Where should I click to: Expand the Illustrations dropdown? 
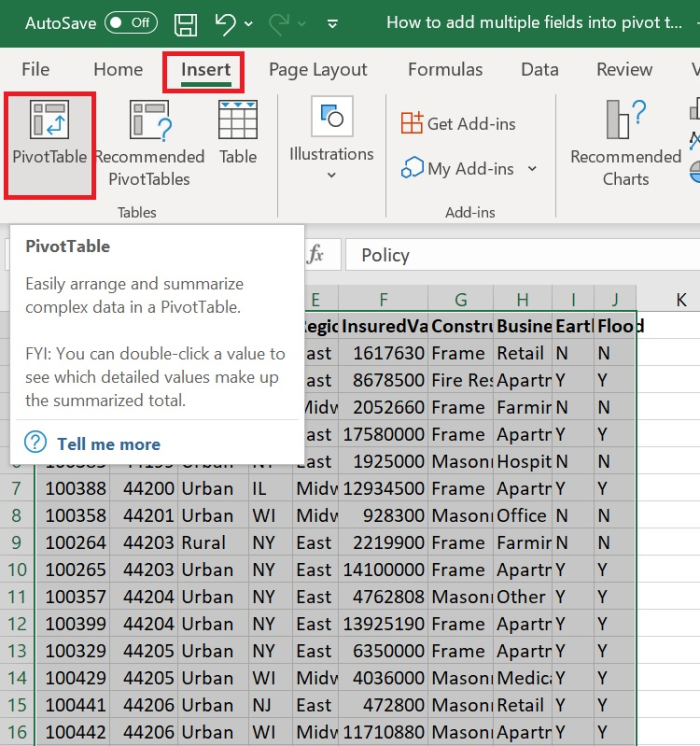pyautogui.click(x=331, y=176)
